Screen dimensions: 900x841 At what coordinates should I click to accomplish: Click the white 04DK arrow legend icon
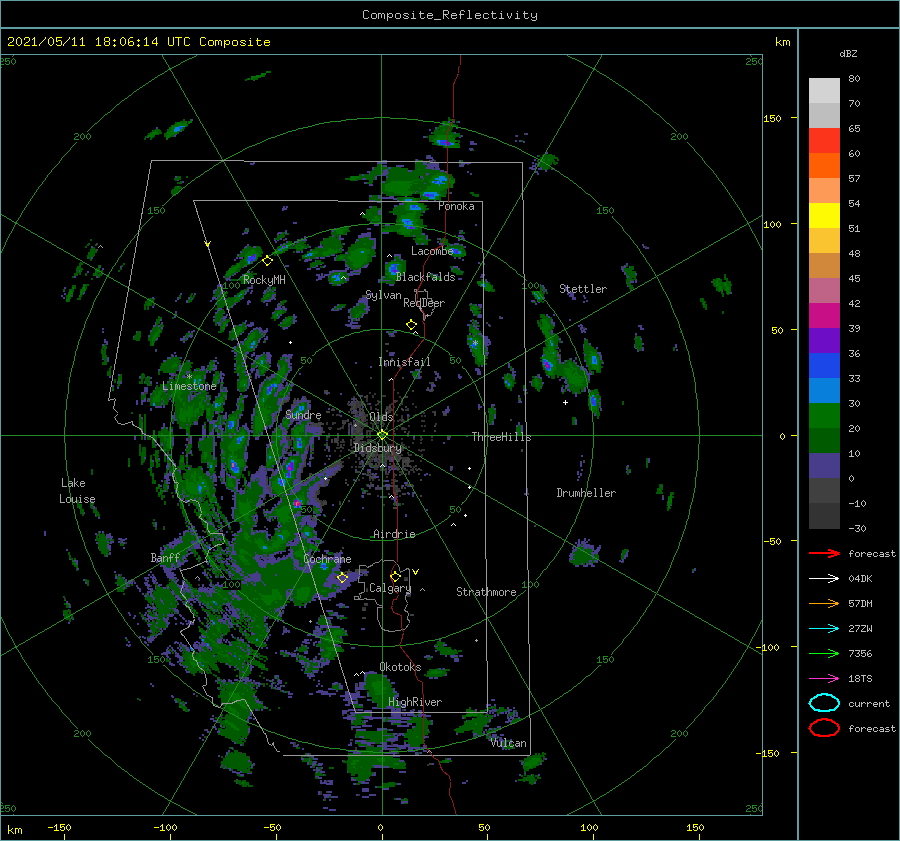(824, 579)
